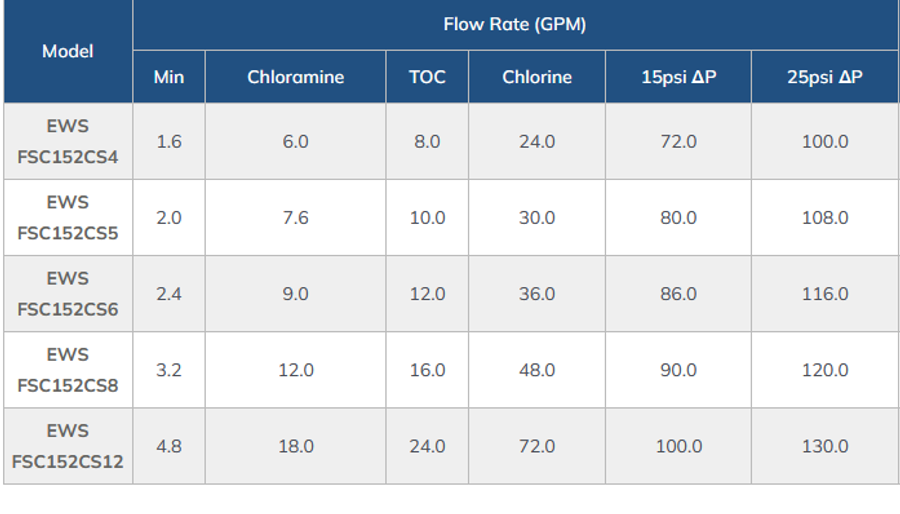Click the Model column header
This screenshot has width=900, height=514.
pyautogui.click(x=68, y=51)
